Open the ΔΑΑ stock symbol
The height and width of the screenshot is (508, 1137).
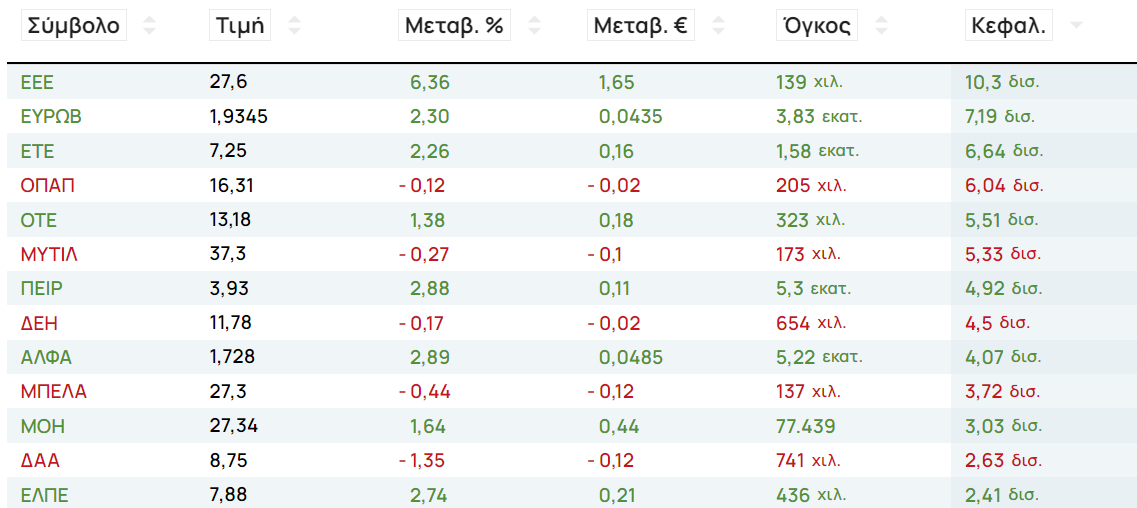[x=39, y=461]
